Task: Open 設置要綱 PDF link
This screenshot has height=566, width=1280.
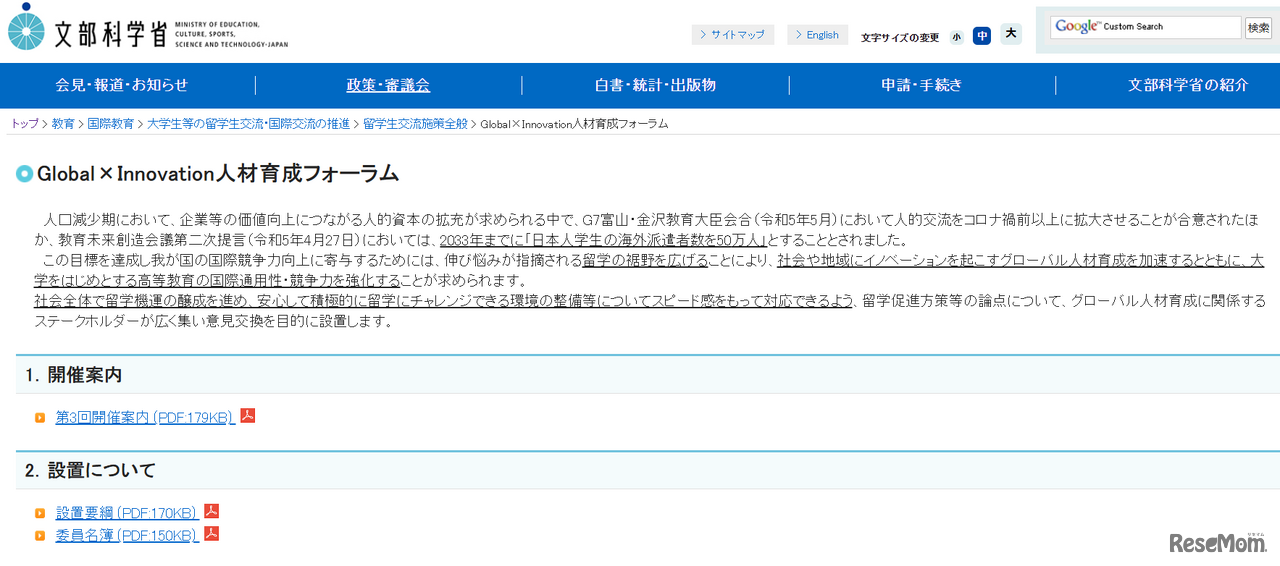Action: (127, 513)
